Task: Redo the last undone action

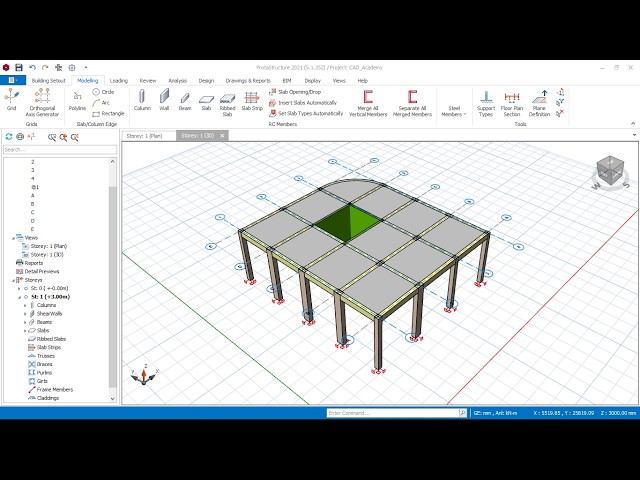Action: (x=45, y=67)
